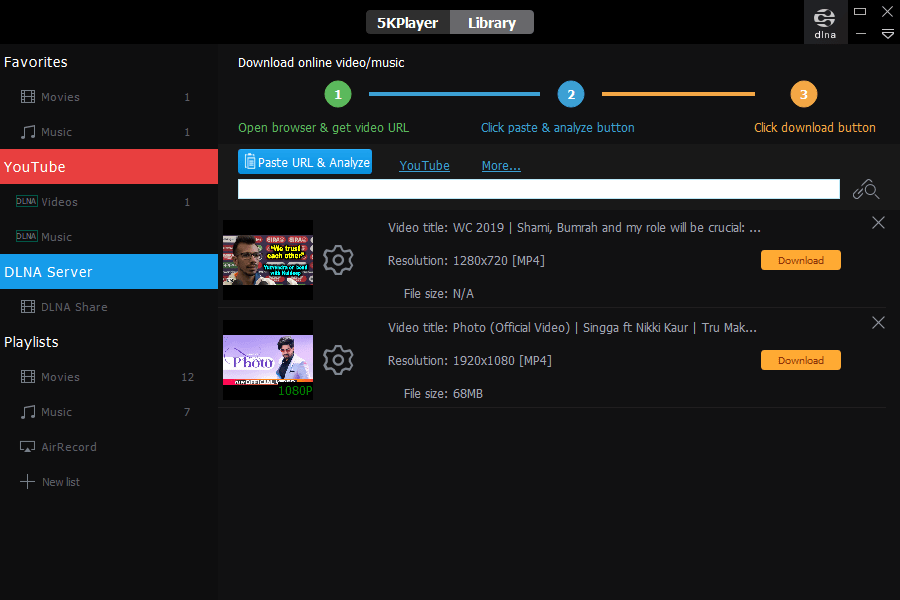Click Paste URL & Analyze button
The height and width of the screenshot is (600, 900).
(305, 162)
